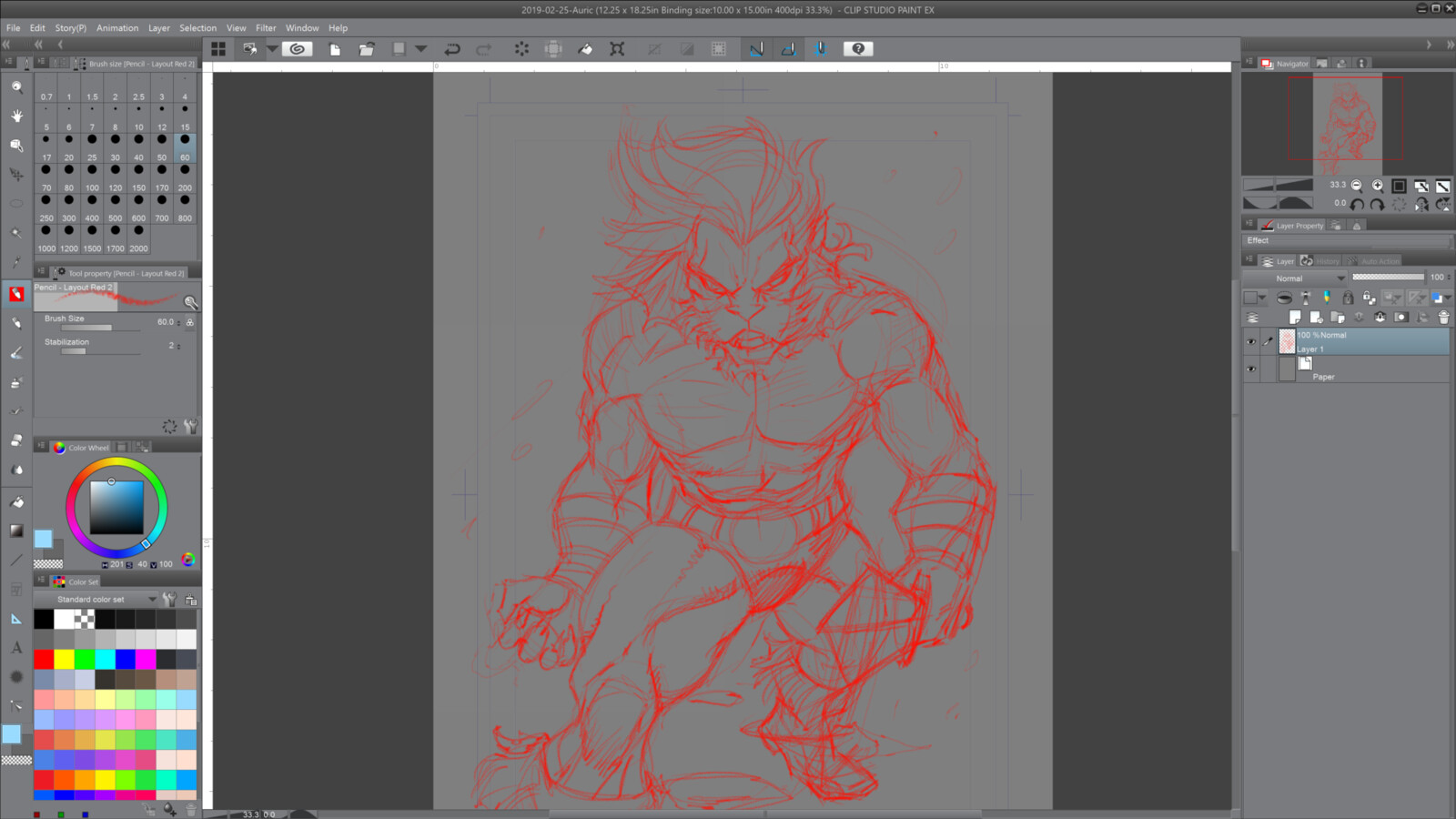Open Color Wheel palette menu
Image resolution: width=1456 pixels, height=819 pixels.
[41, 447]
